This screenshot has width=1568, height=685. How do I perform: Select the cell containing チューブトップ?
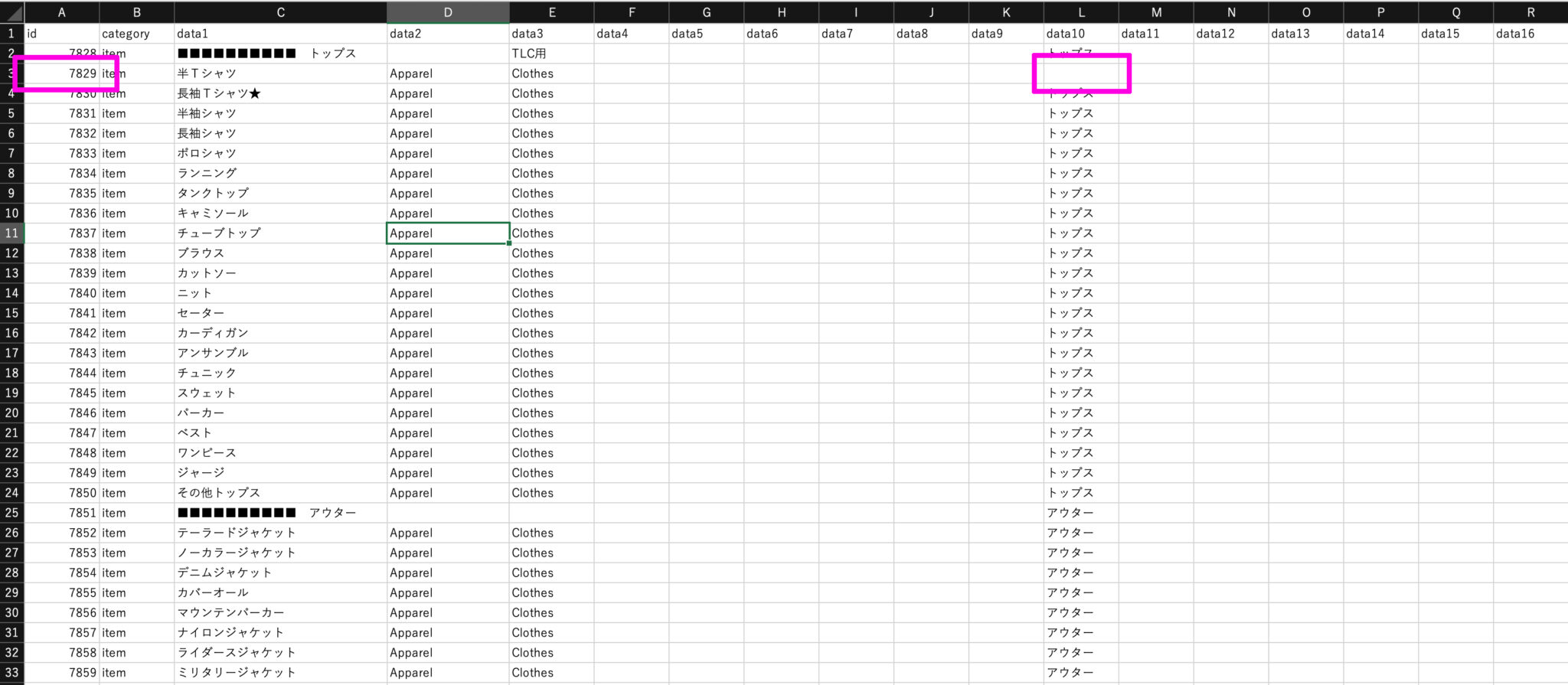click(280, 233)
